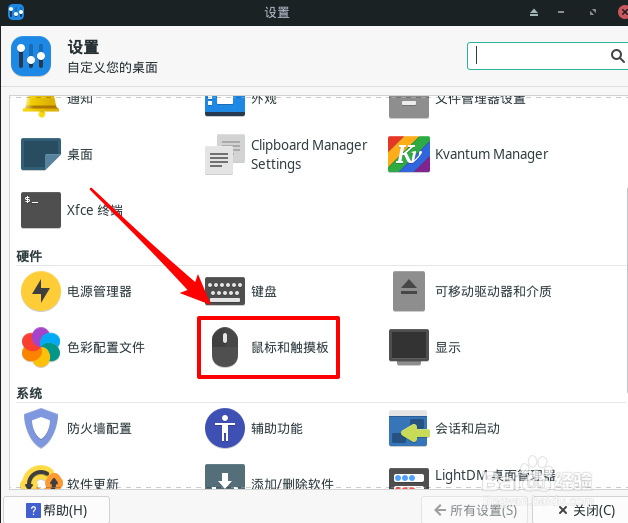Open Keyboard (键盘) settings icon
The height and width of the screenshot is (523, 628).
pyautogui.click(x=225, y=291)
